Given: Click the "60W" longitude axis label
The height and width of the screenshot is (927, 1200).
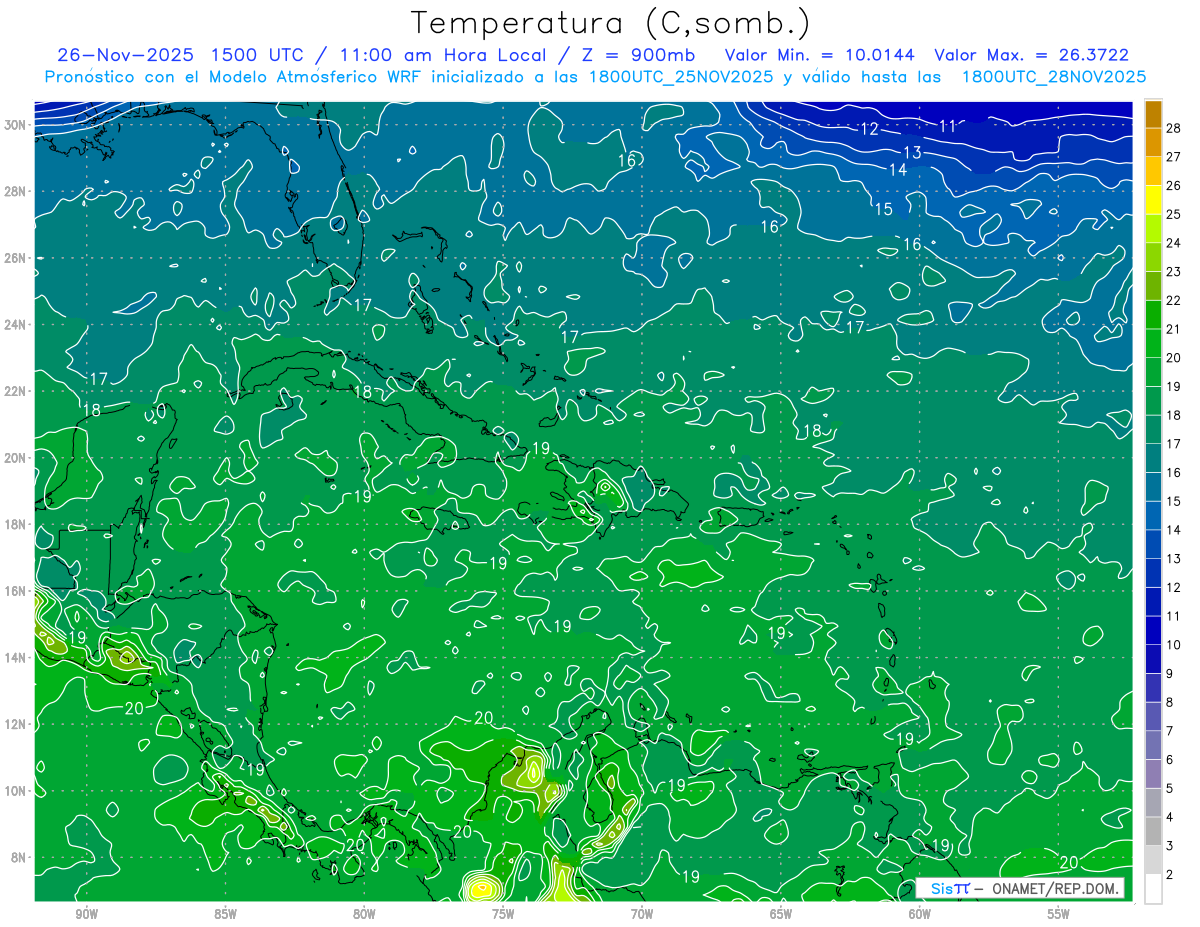Looking at the screenshot, I should tap(920, 915).
